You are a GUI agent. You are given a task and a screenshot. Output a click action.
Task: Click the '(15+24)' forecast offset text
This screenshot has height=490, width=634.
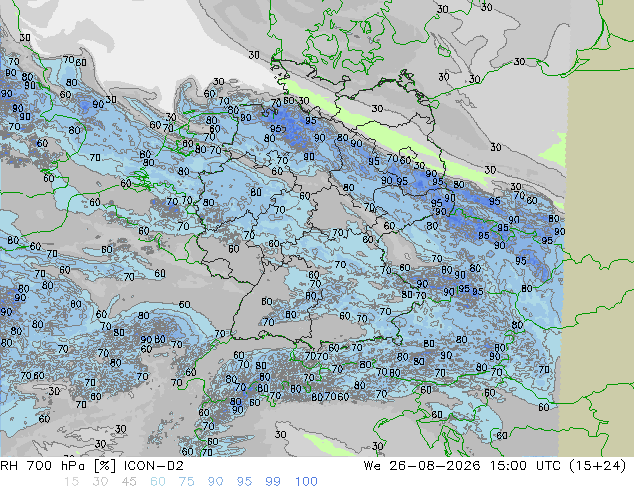[598, 466]
